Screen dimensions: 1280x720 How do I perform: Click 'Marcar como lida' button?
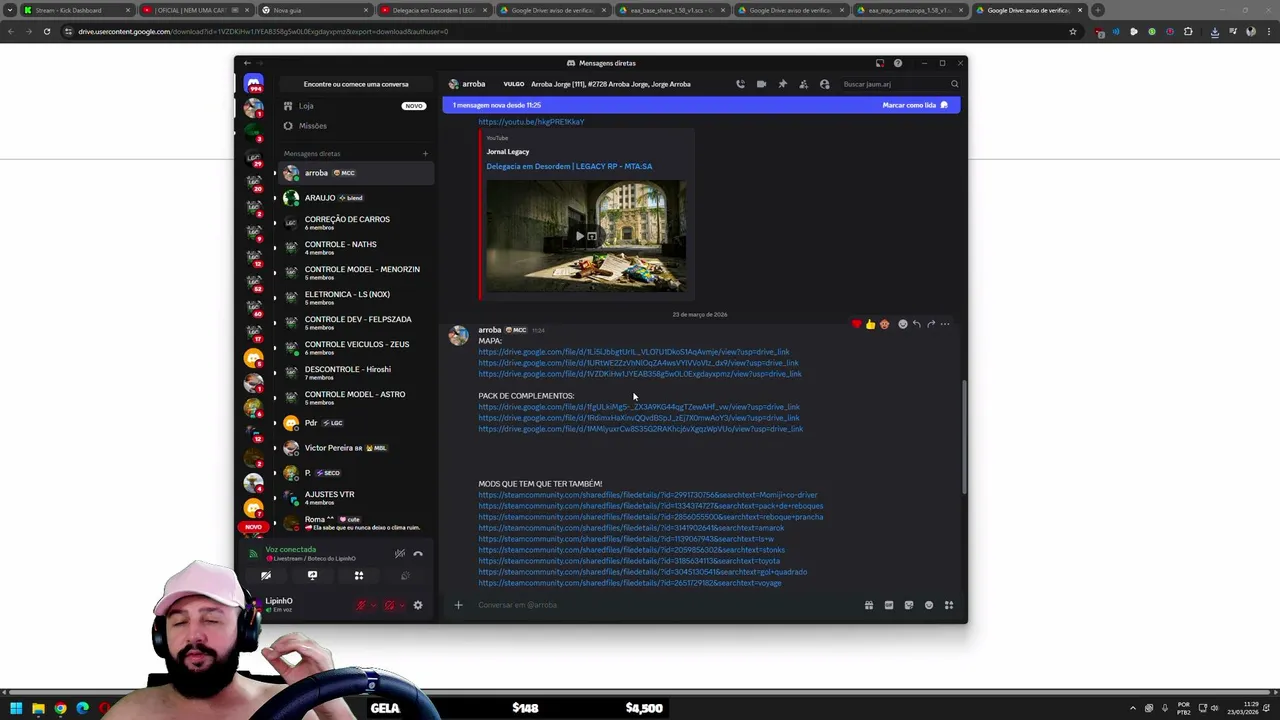915,105
